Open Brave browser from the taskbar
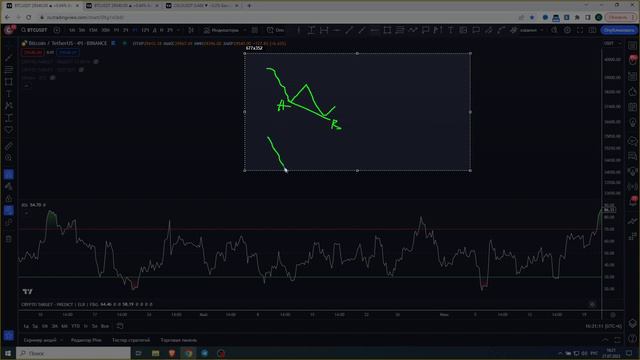Image resolution: width=640 pixels, height=360 pixels. pyautogui.click(x=171, y=353)
